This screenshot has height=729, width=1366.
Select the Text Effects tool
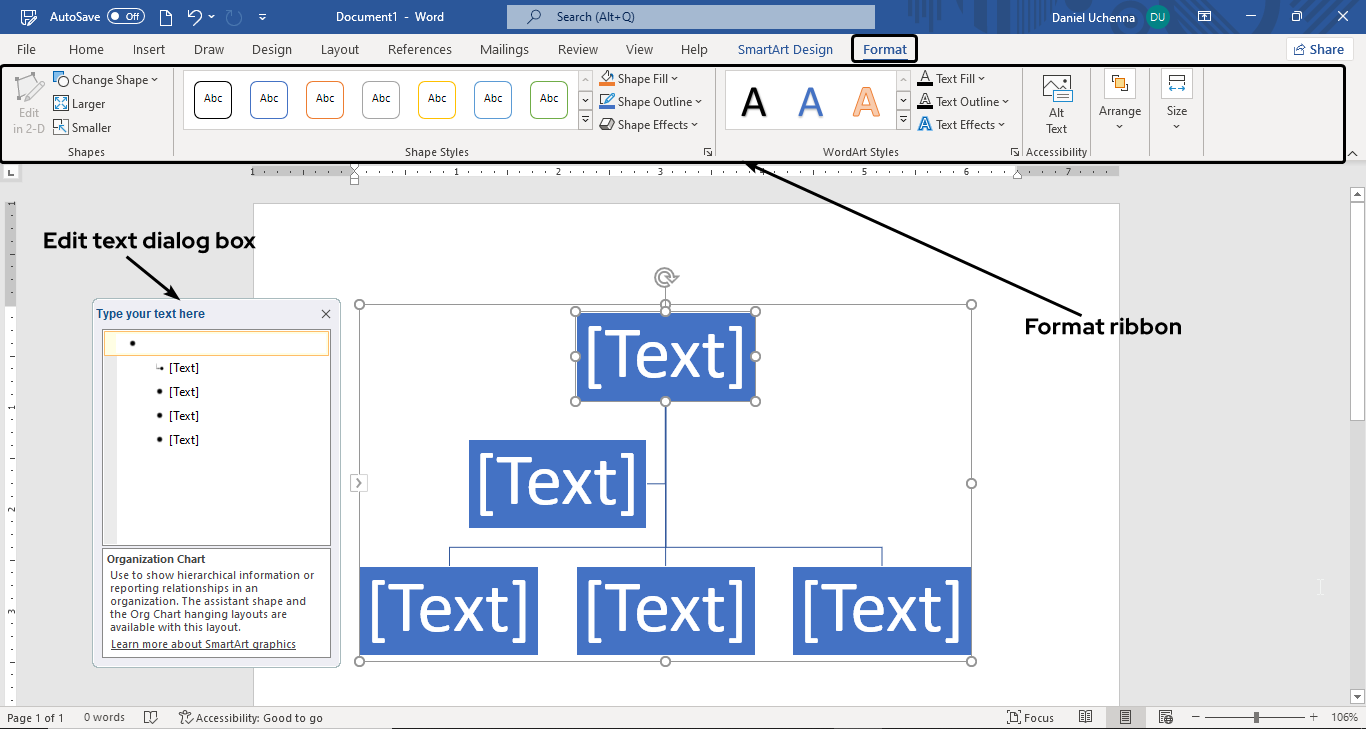click(x=961, y=124)
